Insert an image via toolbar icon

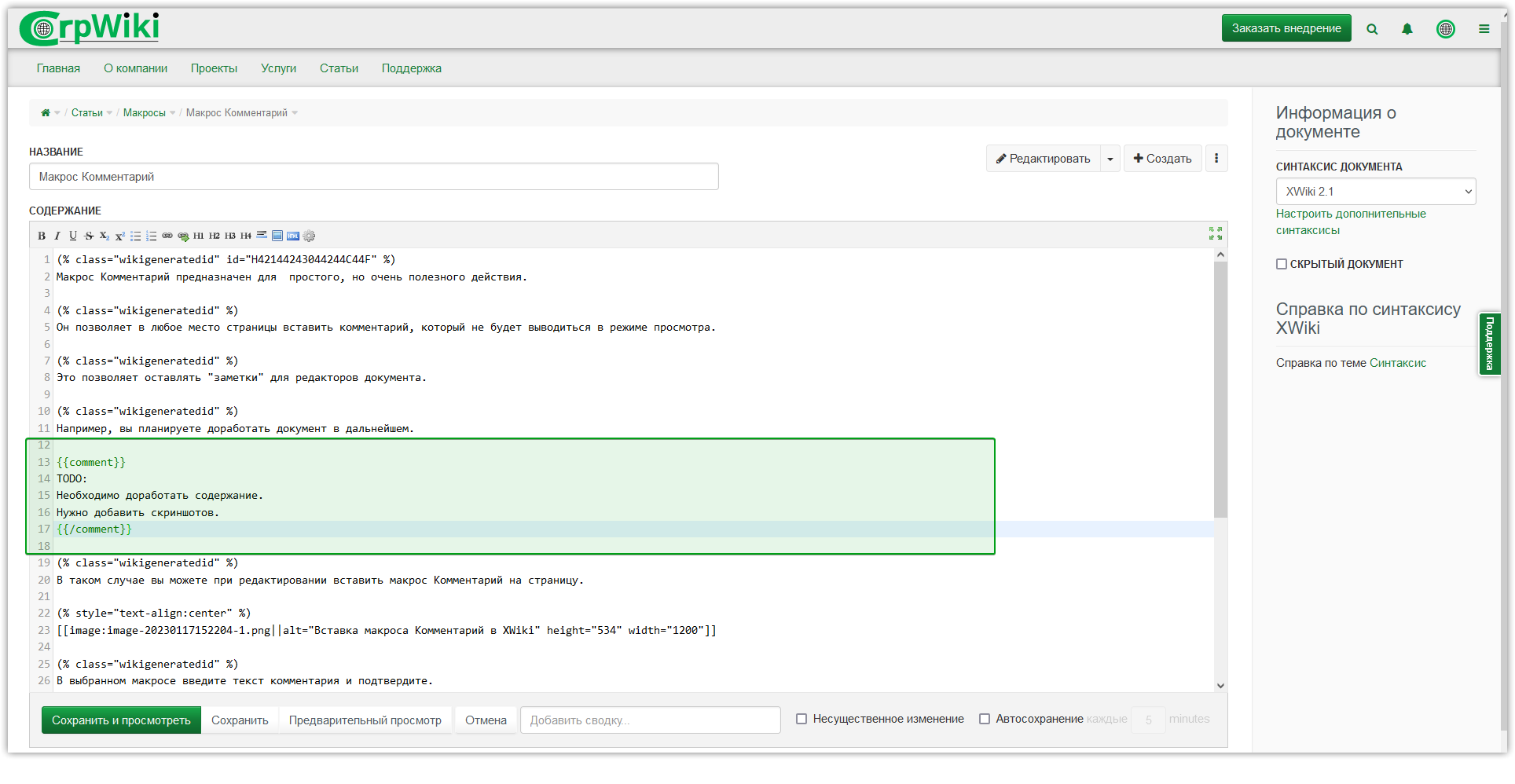point(277,236)
